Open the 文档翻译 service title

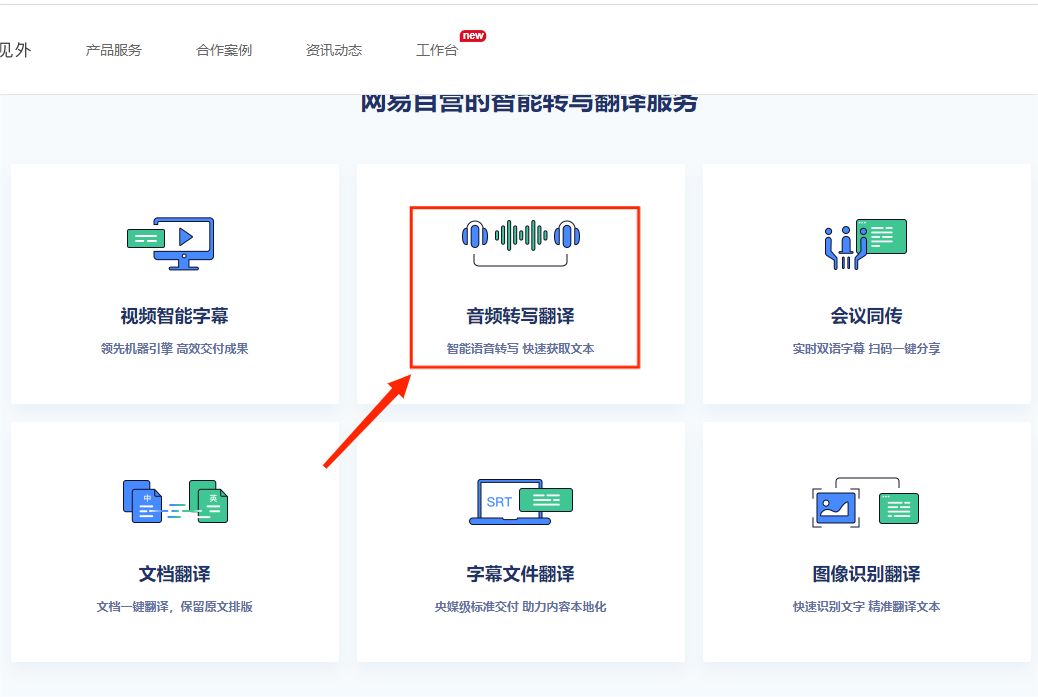pyautogui.click(x=174, y=574)
